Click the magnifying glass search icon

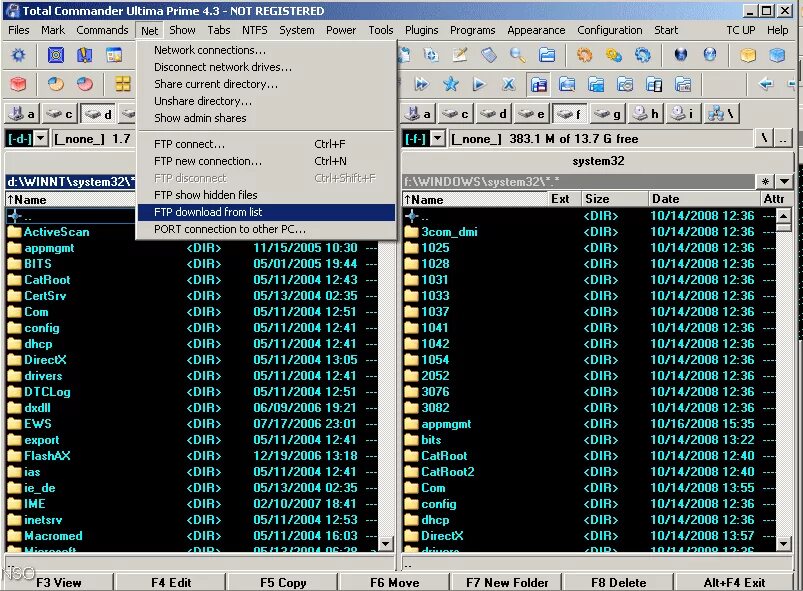pos(517,55)
